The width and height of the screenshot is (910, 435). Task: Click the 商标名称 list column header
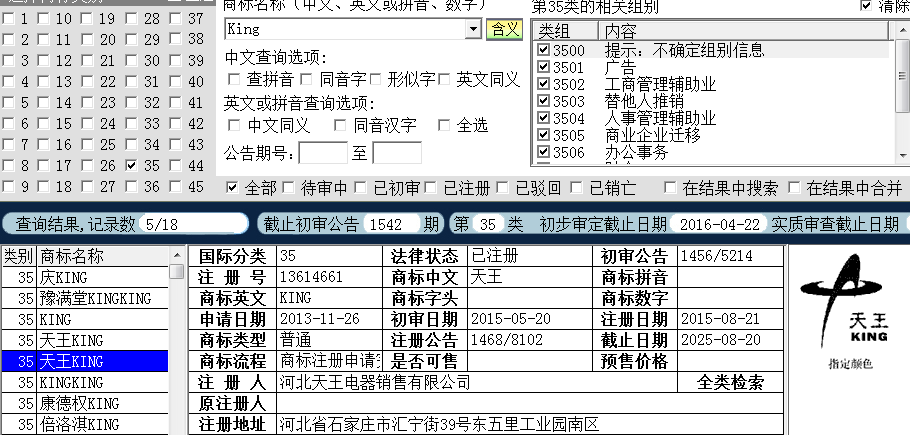coord(103,256)
